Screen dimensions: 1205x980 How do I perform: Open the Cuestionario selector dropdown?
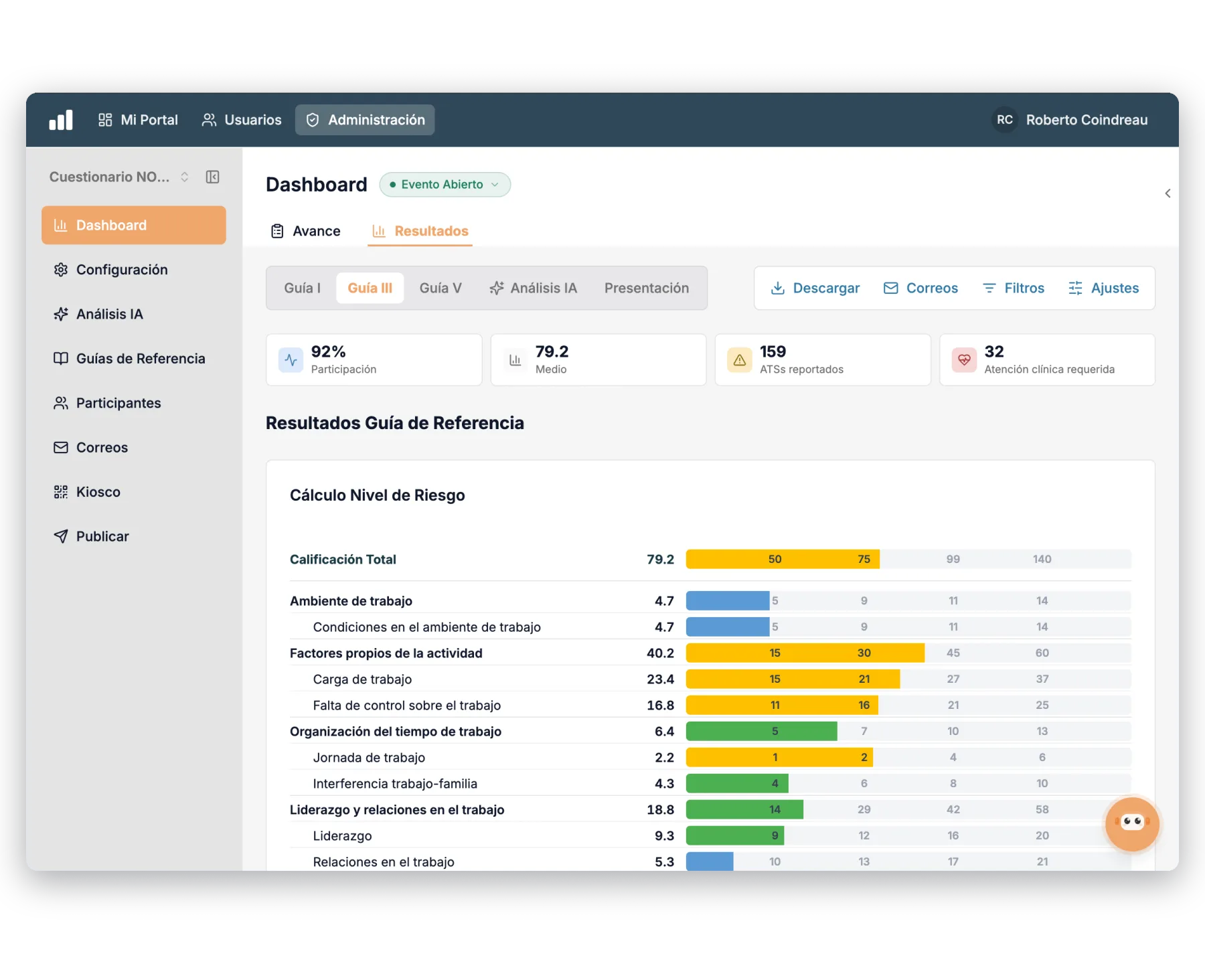pos(119,177)
